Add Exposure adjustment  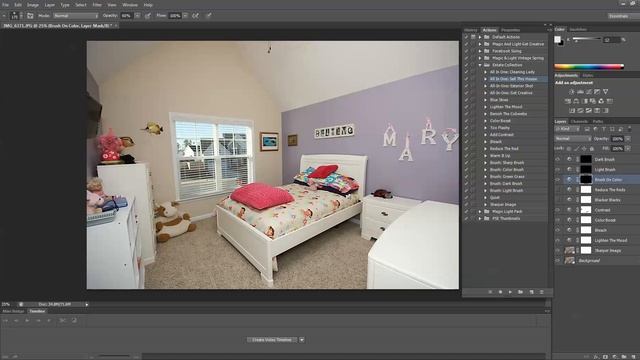coord(597,92)
